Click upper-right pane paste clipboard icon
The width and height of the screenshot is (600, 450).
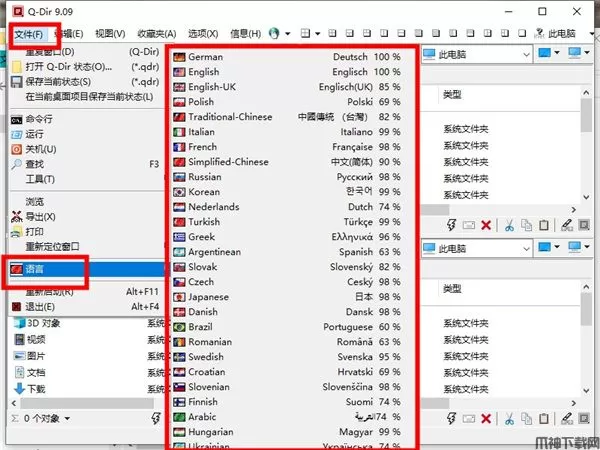544,225
